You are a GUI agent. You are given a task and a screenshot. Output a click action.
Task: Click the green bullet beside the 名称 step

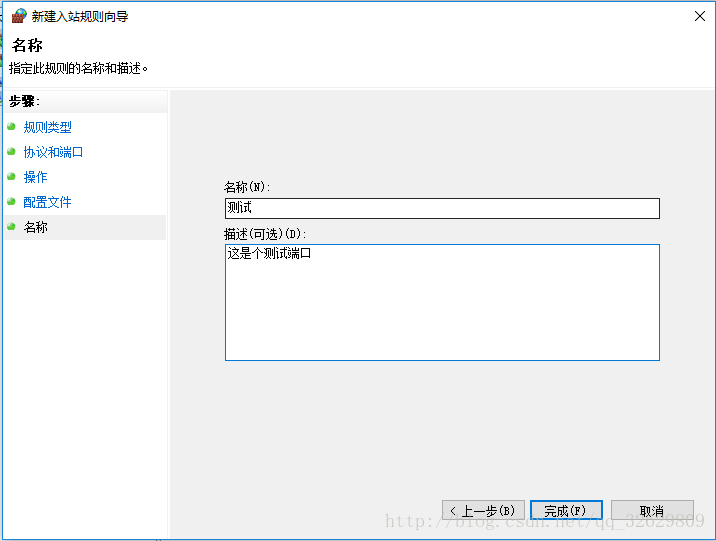12,227
